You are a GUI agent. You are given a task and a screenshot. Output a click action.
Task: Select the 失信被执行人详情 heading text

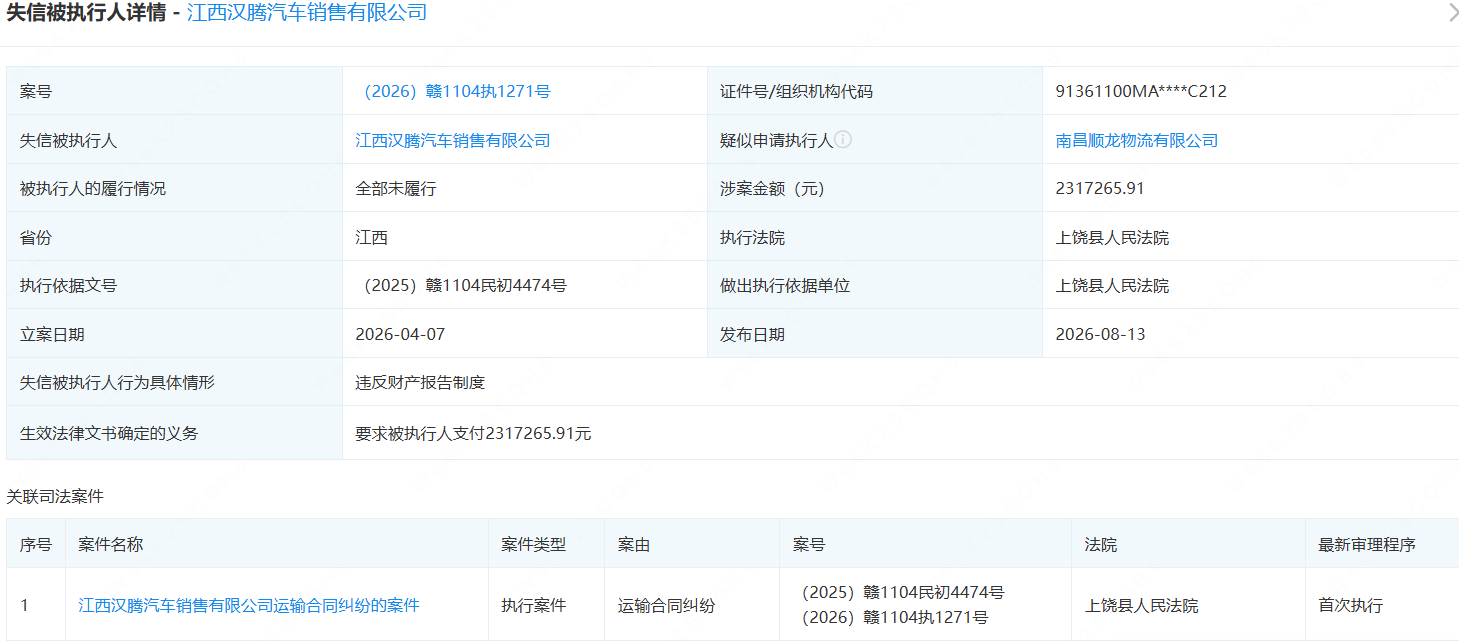coord(86,13)
